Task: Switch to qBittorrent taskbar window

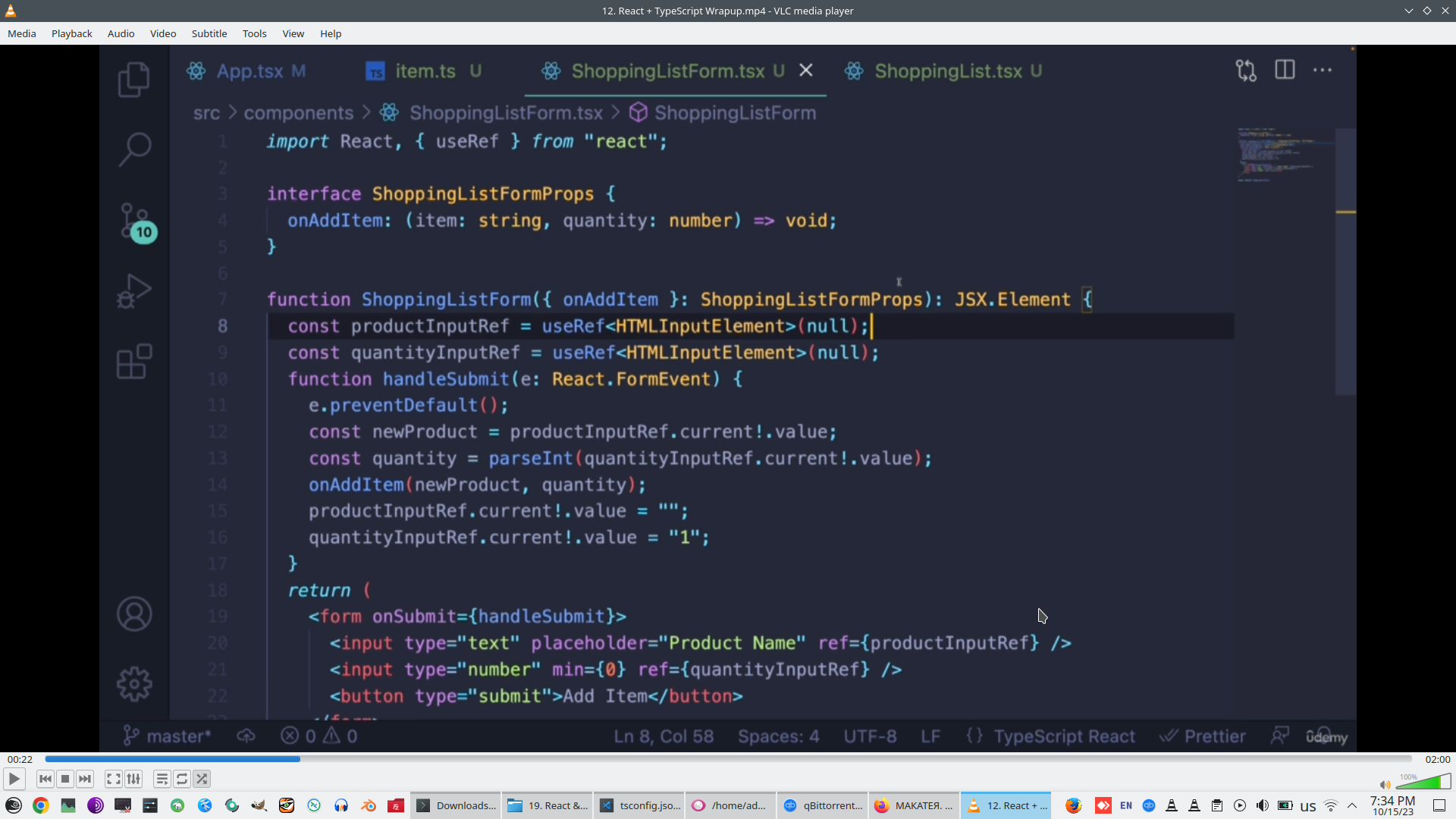Action: (x=824, y=805)
